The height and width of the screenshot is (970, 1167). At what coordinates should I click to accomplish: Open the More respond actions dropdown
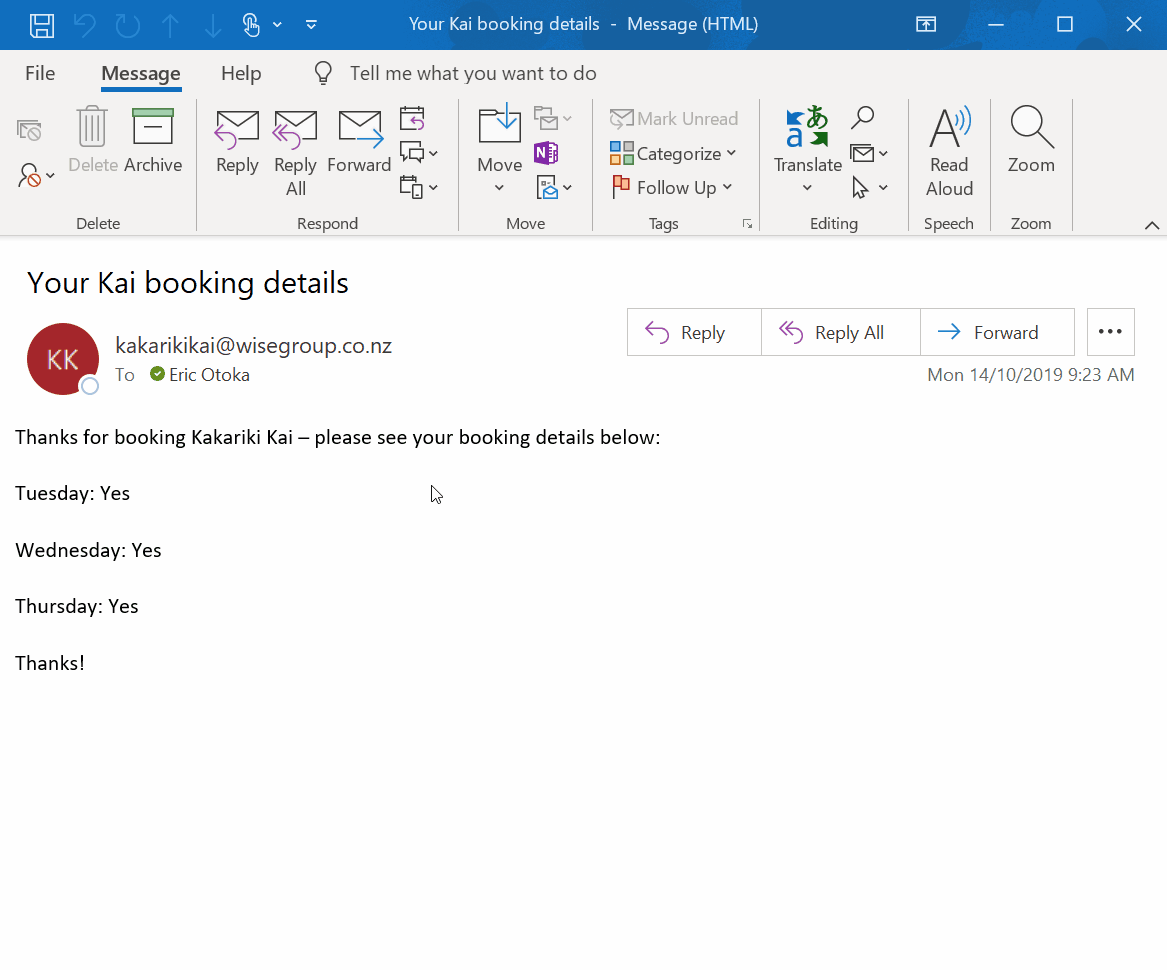tap(418, 187)
